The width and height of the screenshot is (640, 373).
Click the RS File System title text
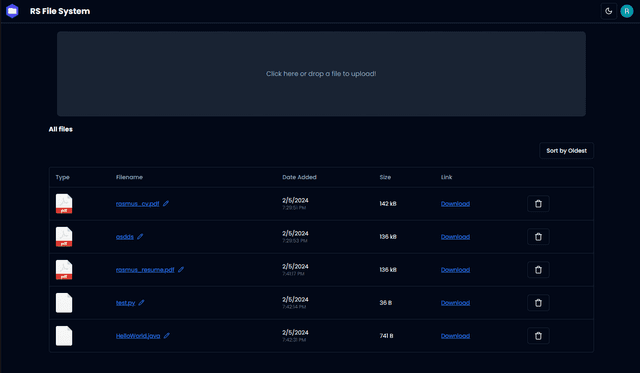[x=60, y=11]
